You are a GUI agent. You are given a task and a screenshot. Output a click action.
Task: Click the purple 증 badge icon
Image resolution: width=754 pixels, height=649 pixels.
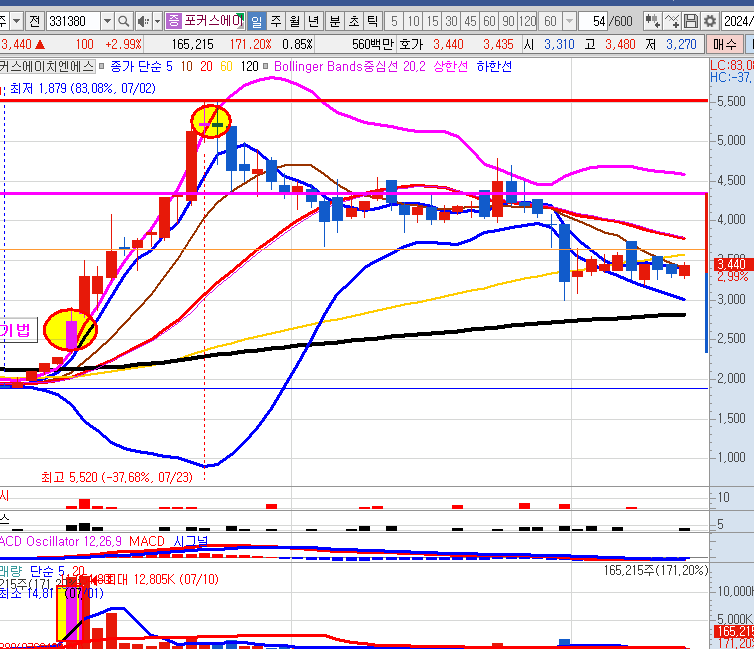coord(174,21)
